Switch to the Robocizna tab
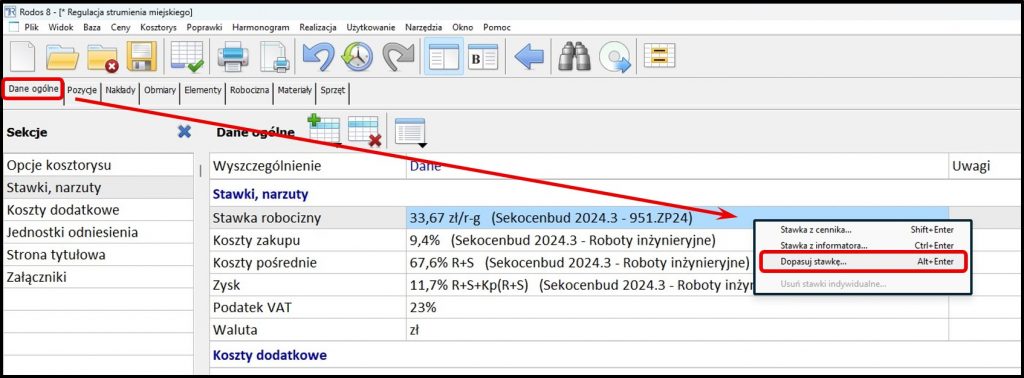This screenshot has height=378, width=1024. click(x=249, y=90)
